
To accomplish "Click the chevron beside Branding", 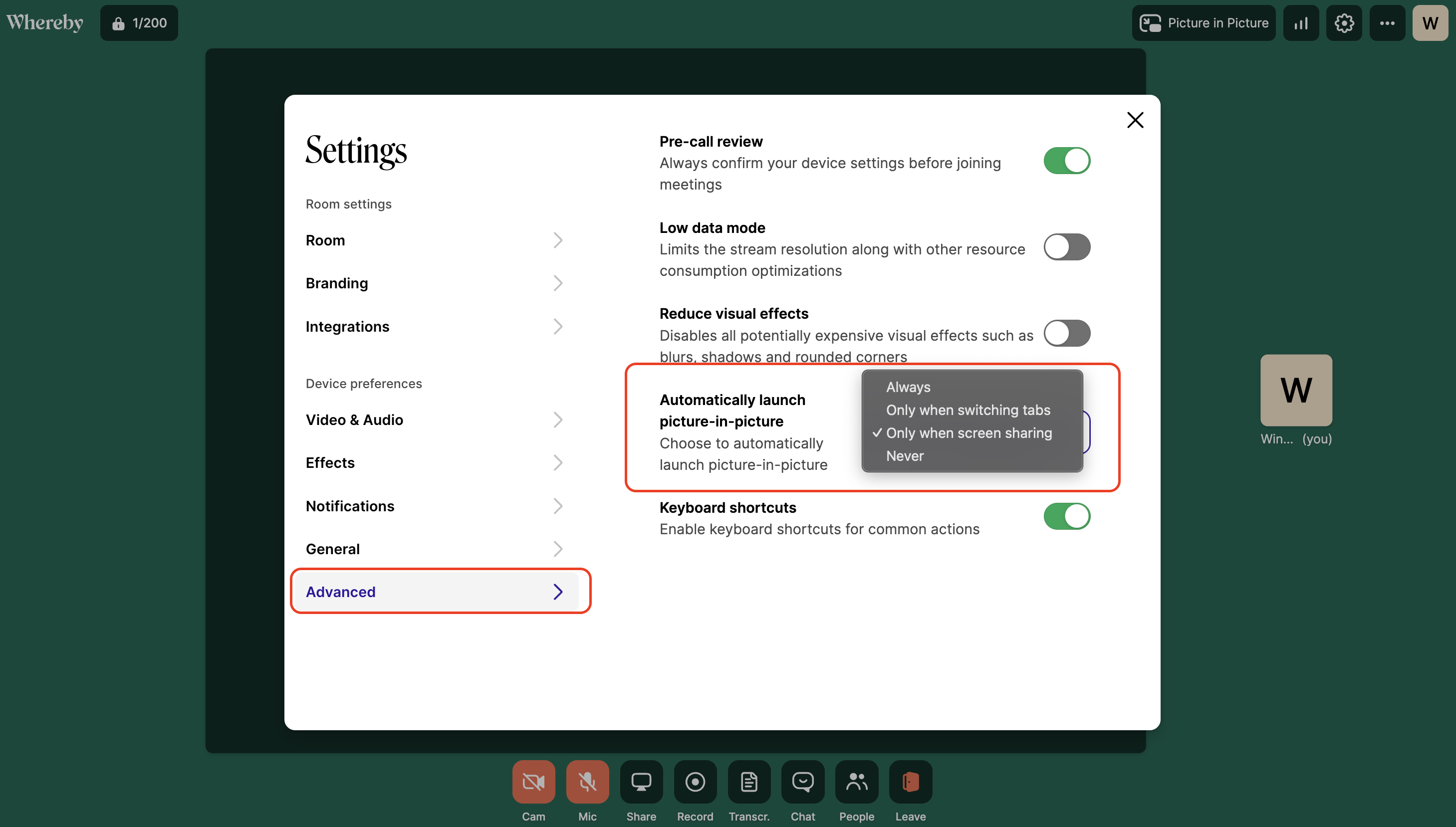I will tap(558, 283).
